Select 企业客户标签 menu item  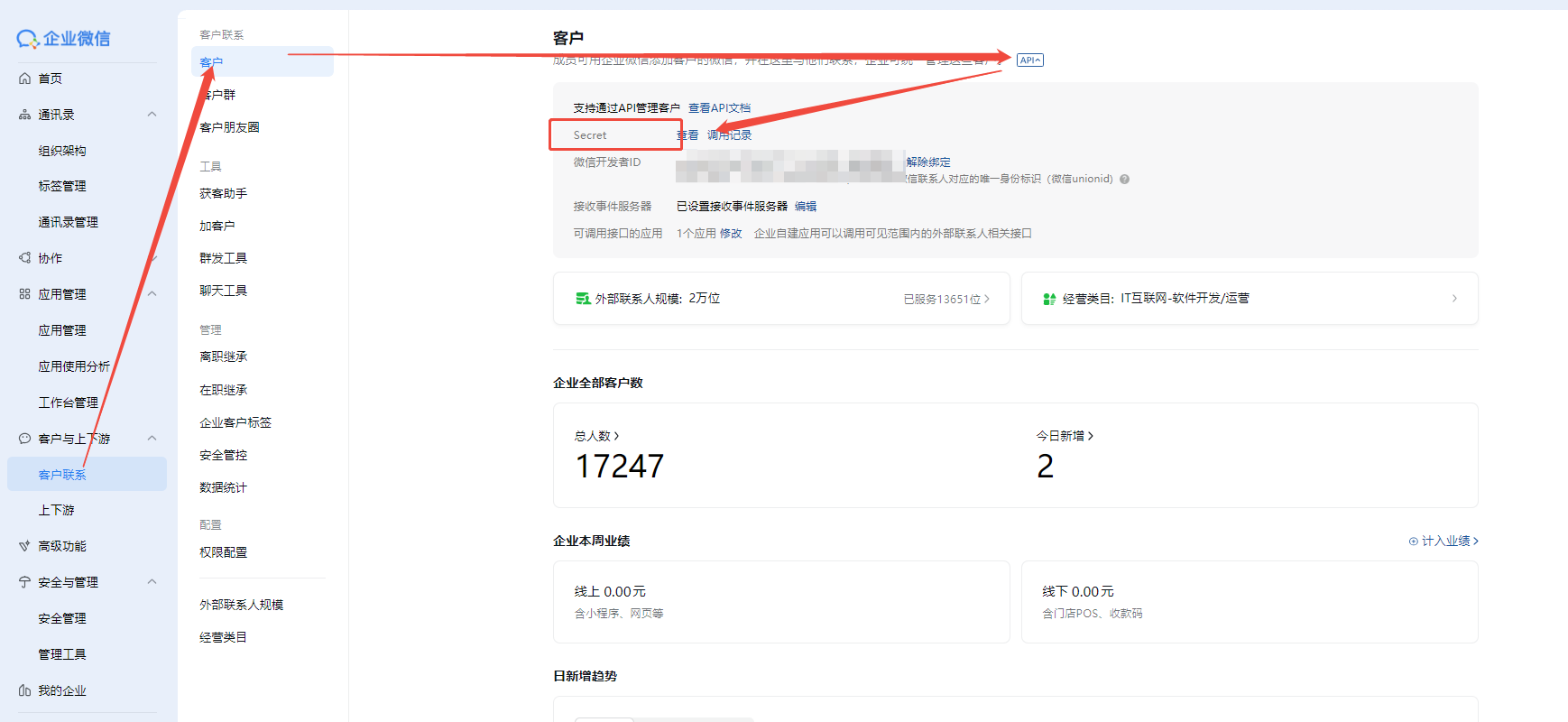click(235, 422)
